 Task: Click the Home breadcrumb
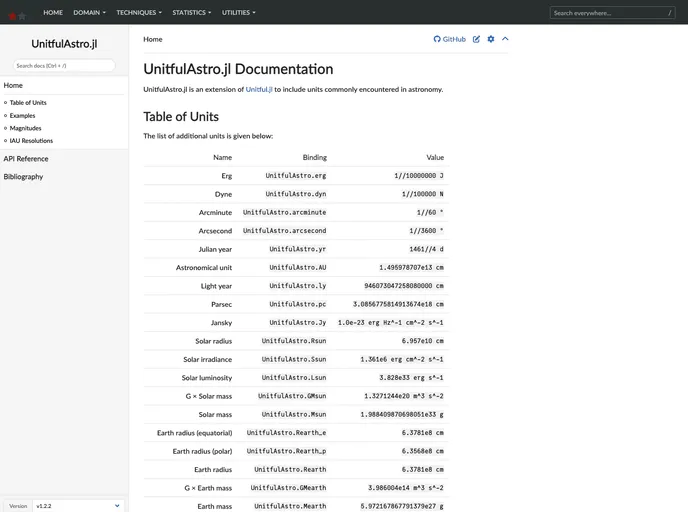tap(153, 39)
